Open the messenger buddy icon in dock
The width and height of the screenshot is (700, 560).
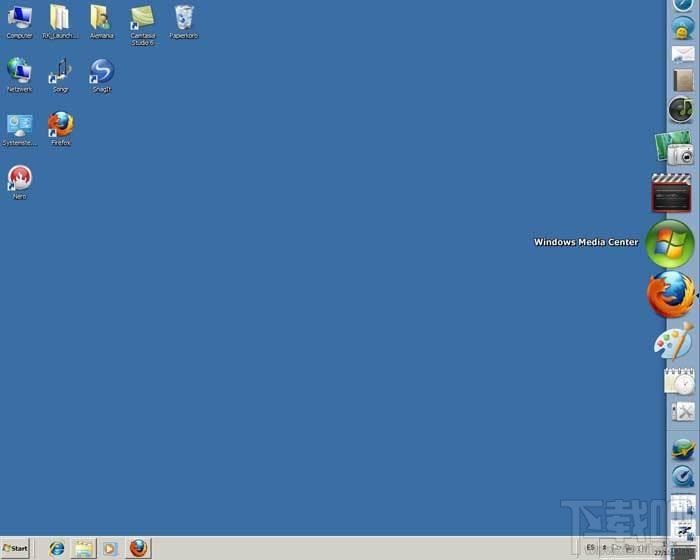682,28
